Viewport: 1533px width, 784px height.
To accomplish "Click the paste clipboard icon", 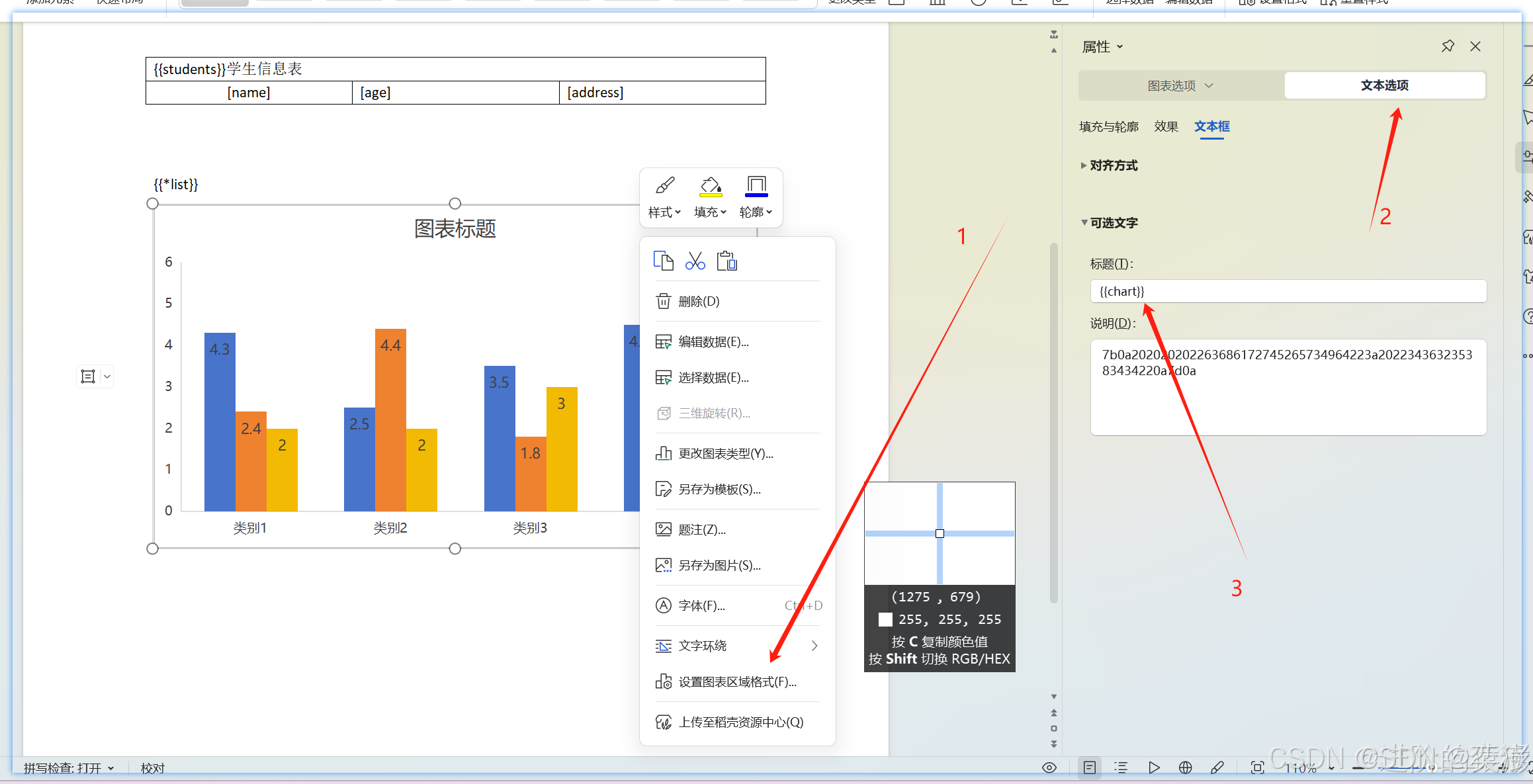I will [x=726, y=261].
